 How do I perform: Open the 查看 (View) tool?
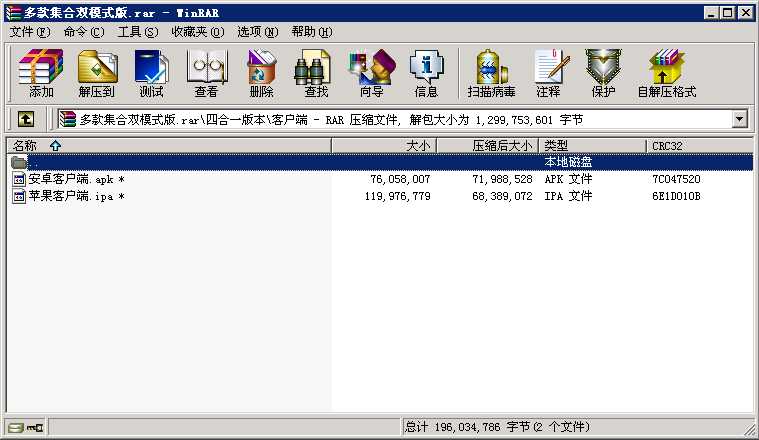[207, 73]
